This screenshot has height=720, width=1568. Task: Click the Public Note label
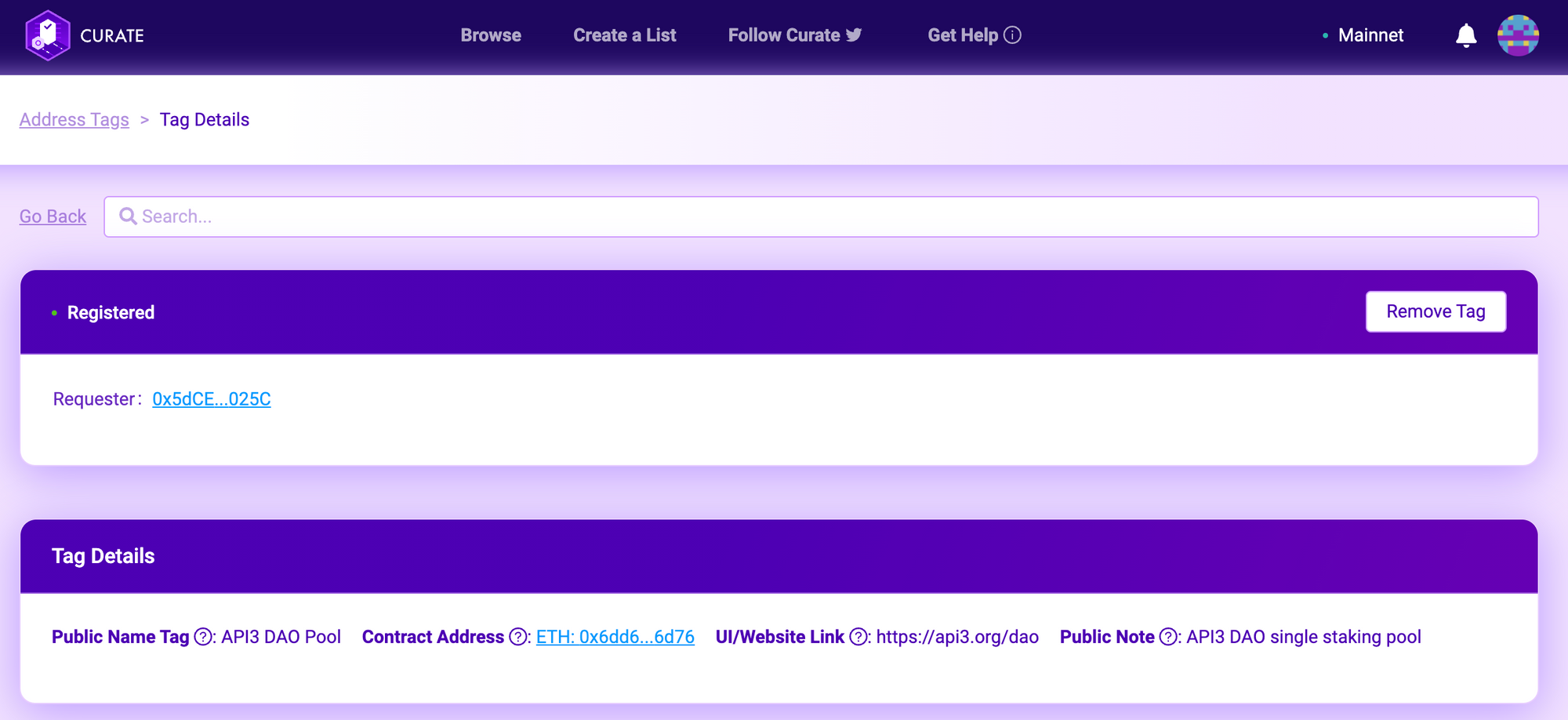(x=1107, y=637)
